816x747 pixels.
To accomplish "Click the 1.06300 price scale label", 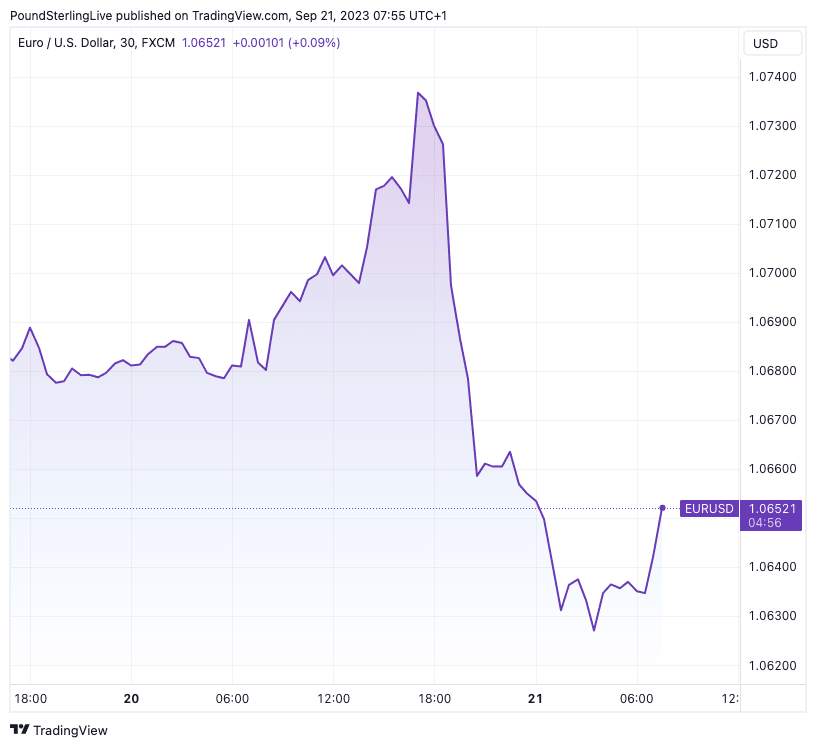I will click(x=771, y=616).
